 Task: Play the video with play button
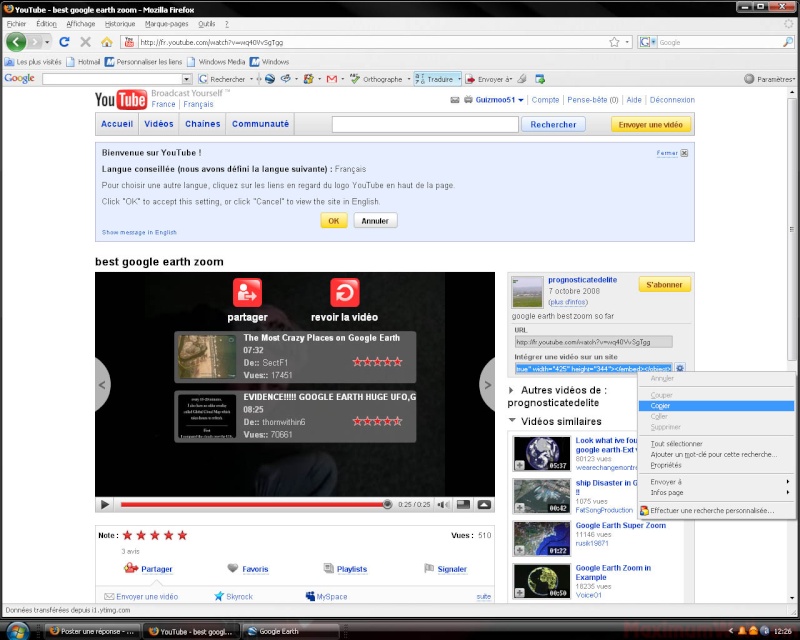105,505
